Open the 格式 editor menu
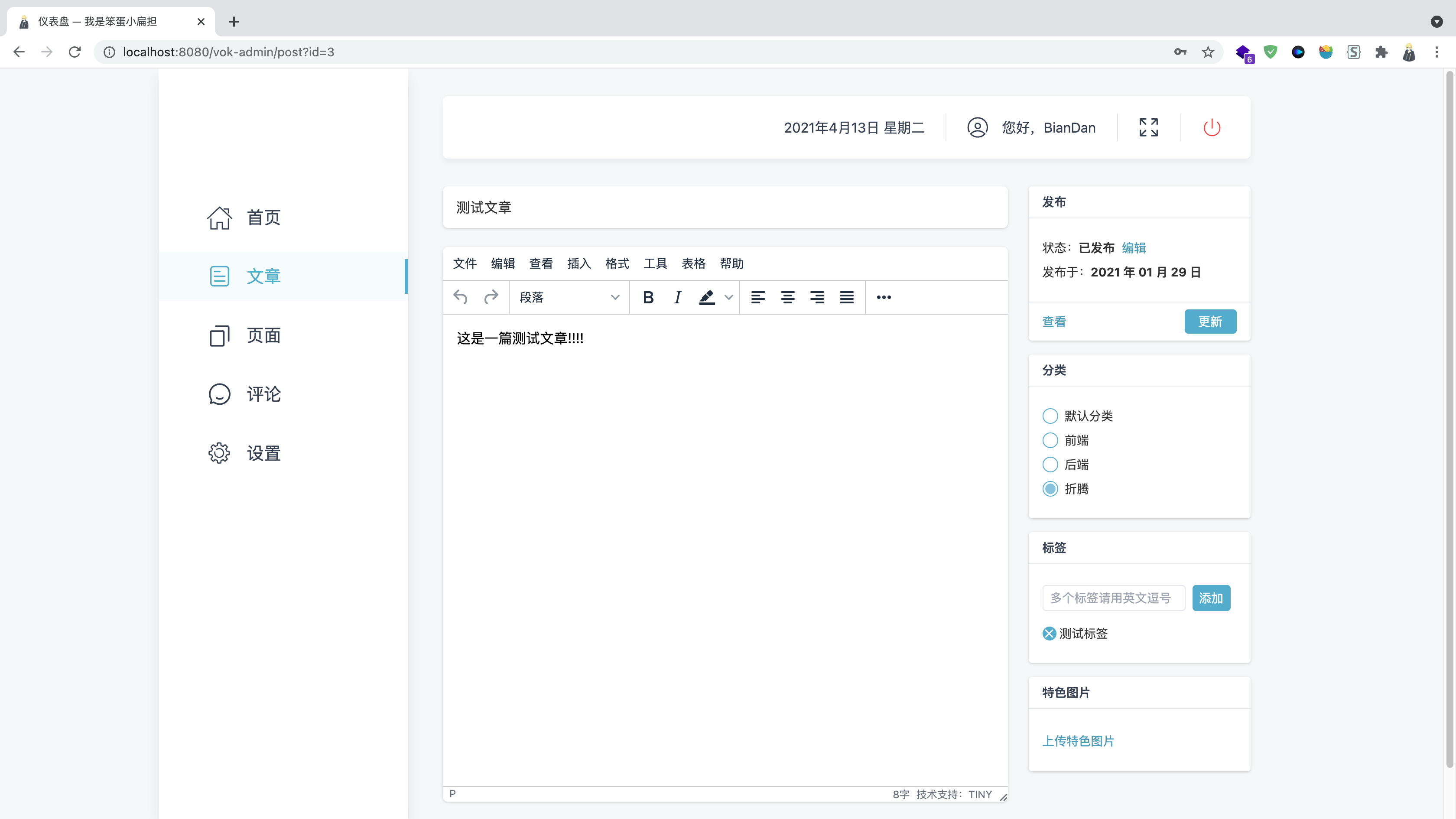This screenshot has width=1456, height=819. 617,263
